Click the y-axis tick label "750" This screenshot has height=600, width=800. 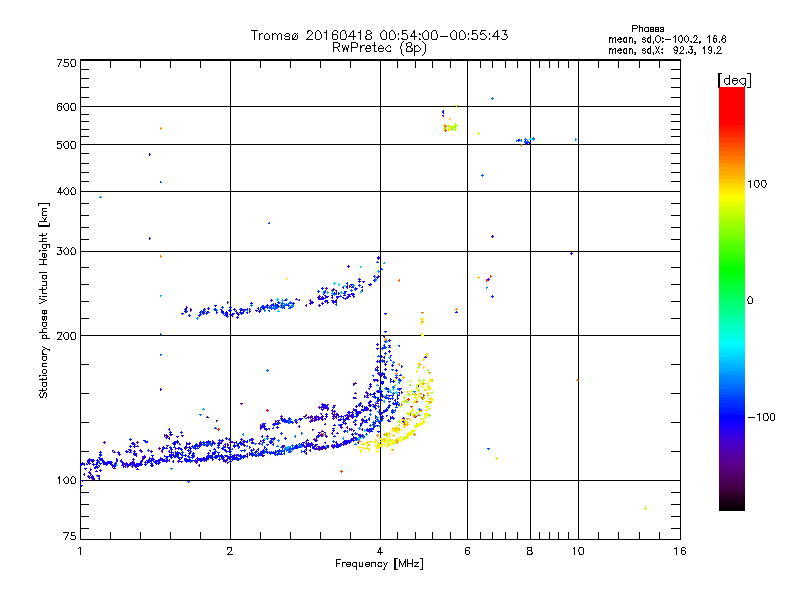66,63
